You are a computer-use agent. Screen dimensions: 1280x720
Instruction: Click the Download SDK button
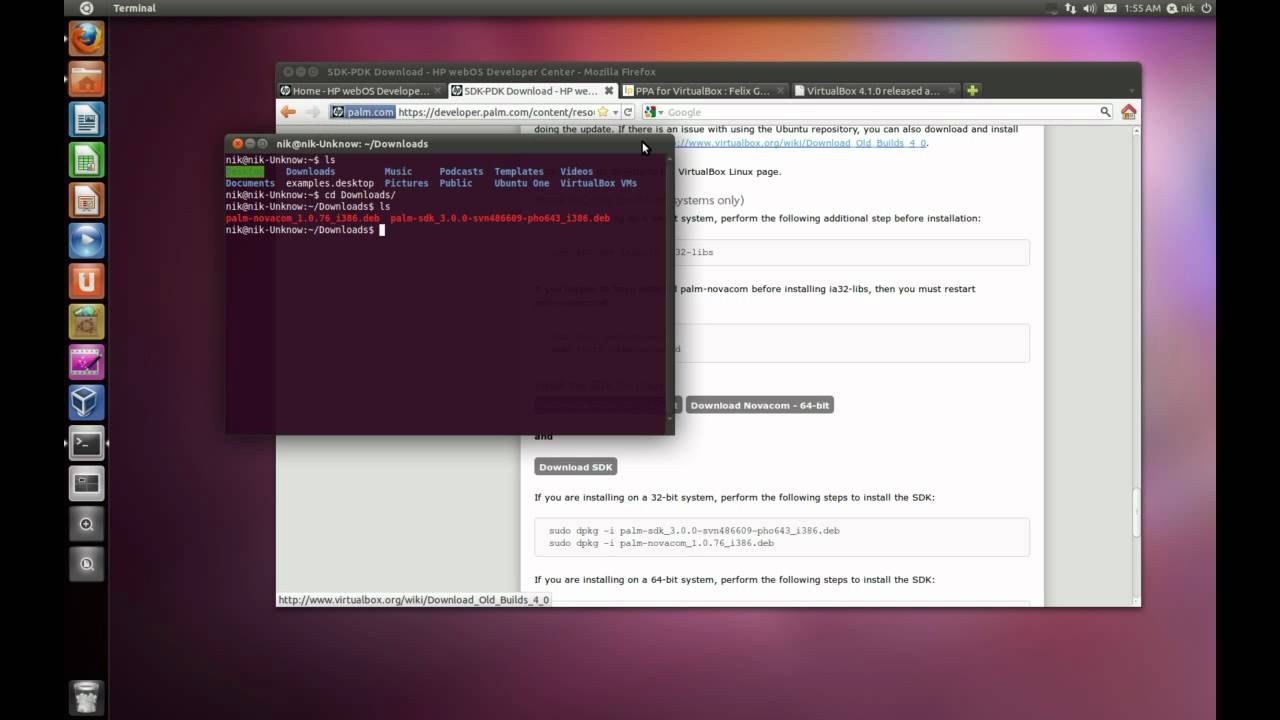click(575, 467)
